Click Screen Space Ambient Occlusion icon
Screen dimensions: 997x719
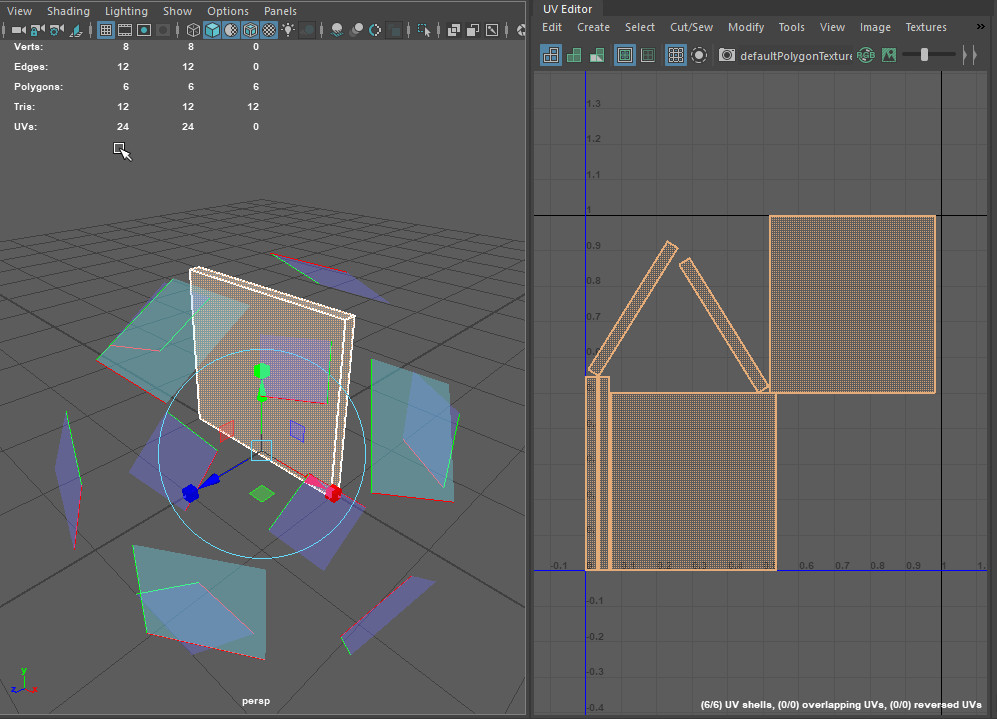337,30
